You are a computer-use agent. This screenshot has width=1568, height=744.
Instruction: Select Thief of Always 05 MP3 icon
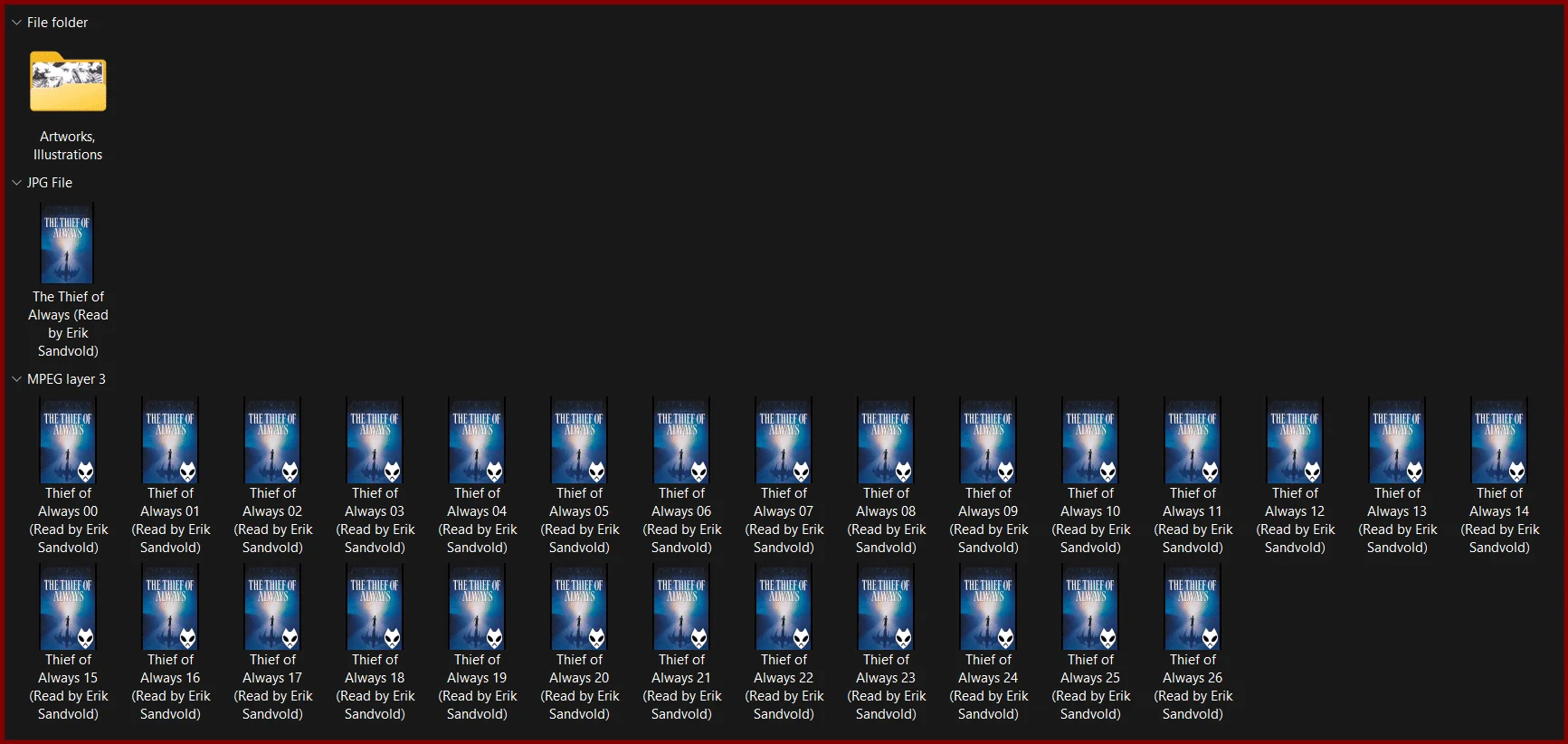coord(579,441)
